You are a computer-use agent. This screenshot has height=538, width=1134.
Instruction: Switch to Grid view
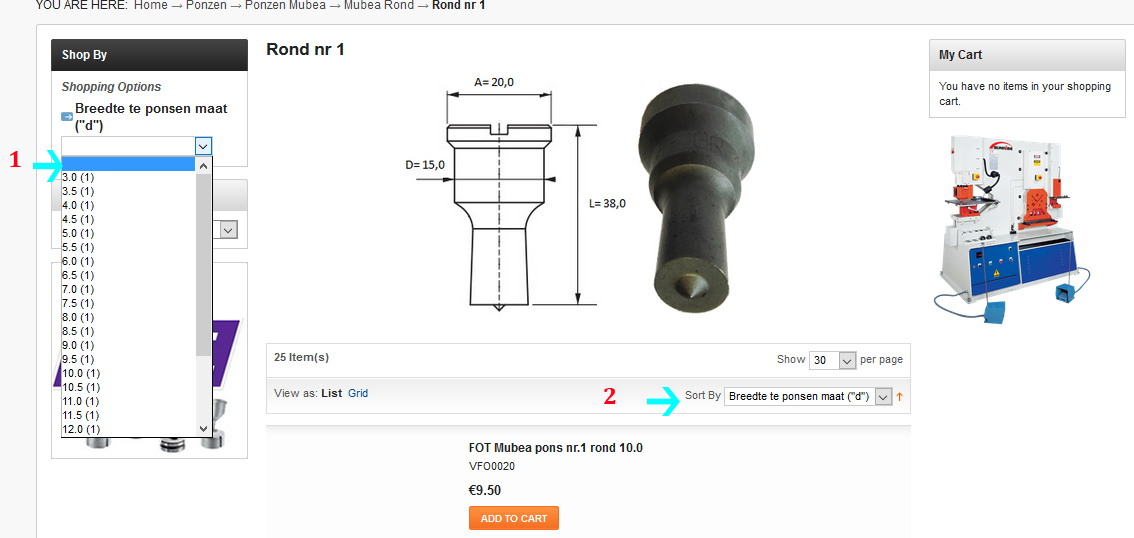coord(358,393)
